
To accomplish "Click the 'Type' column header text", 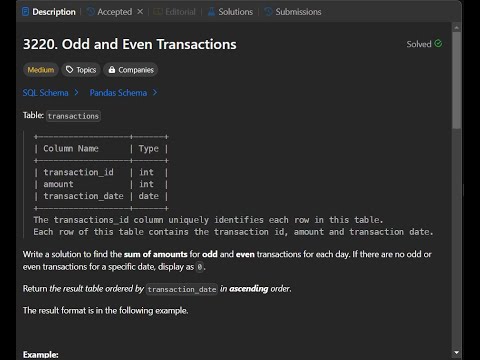I will pyautogui.click(x=148, y=149).
